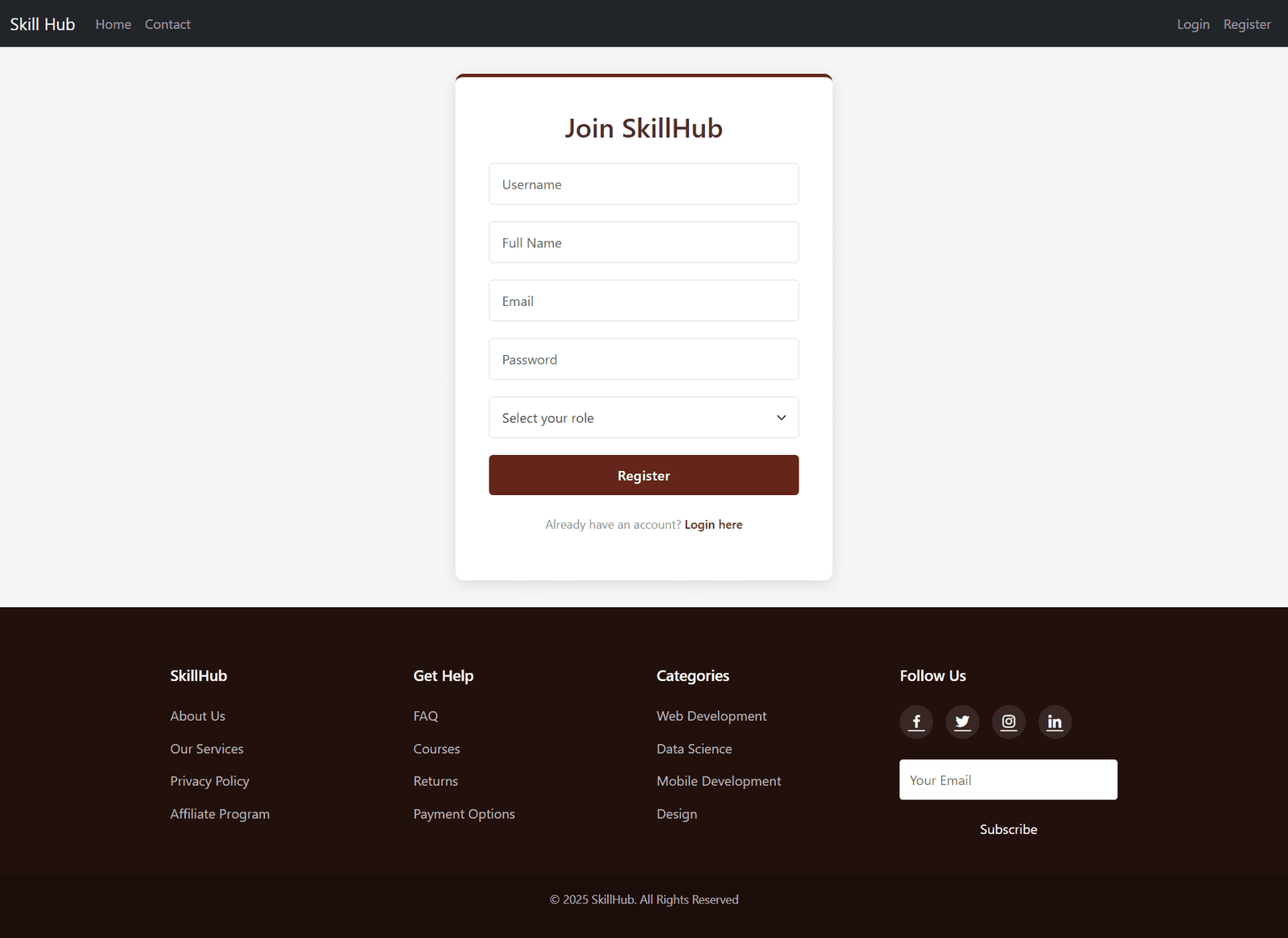This screenshot has height=938, width=1288.
Task: Navigate to the Home menu item
Action: tap(113, 23)
